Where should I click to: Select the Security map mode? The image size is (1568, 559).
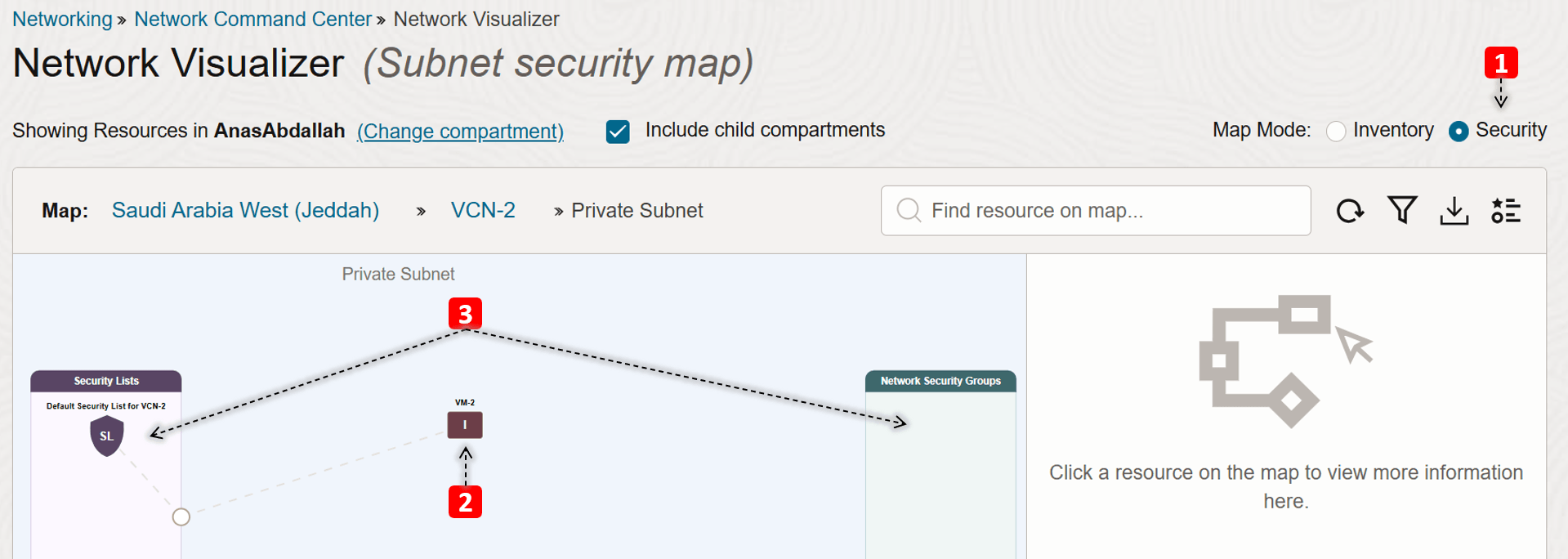[1459, 131]
